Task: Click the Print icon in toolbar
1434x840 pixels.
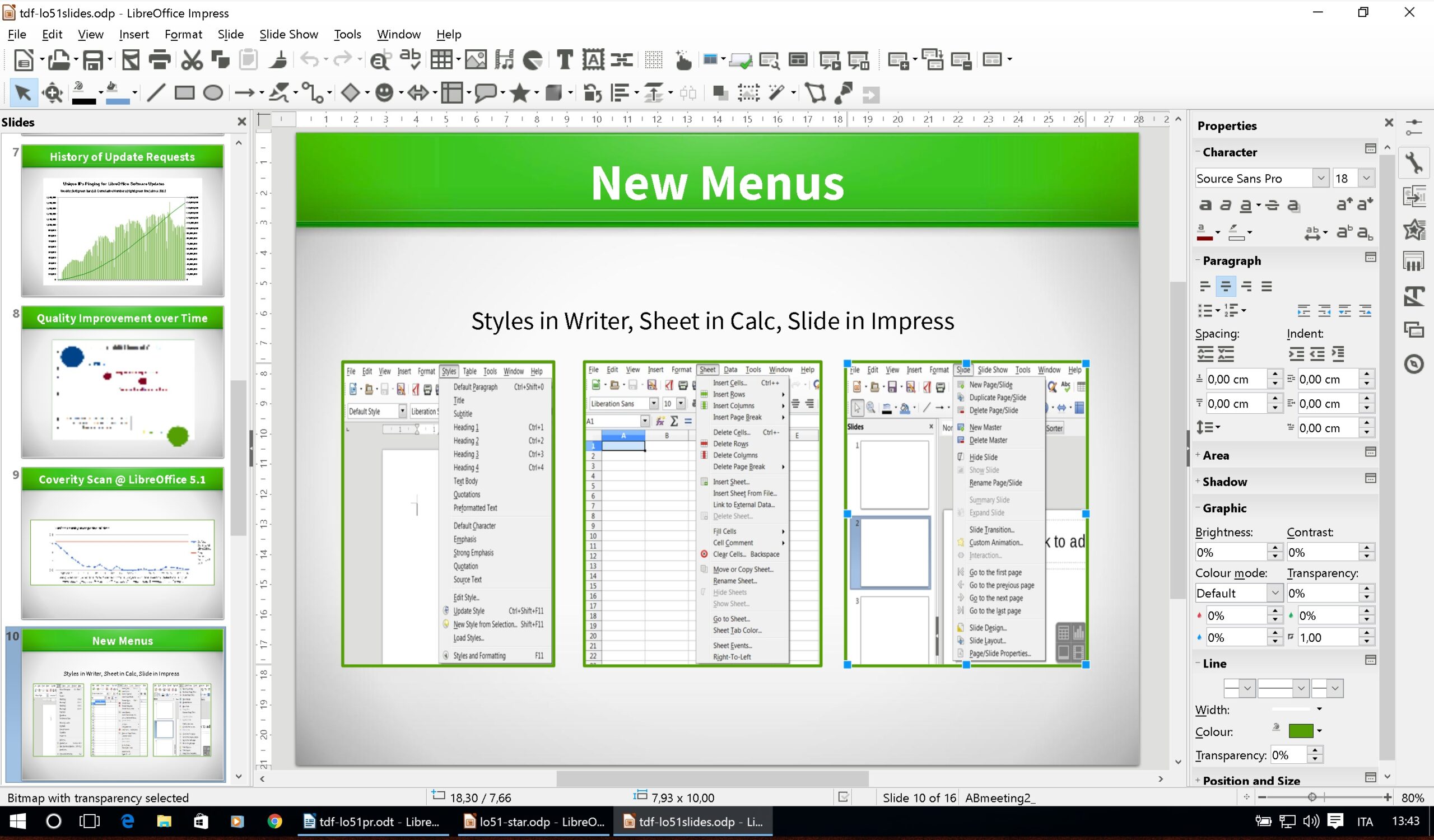Action: [159, 60]
